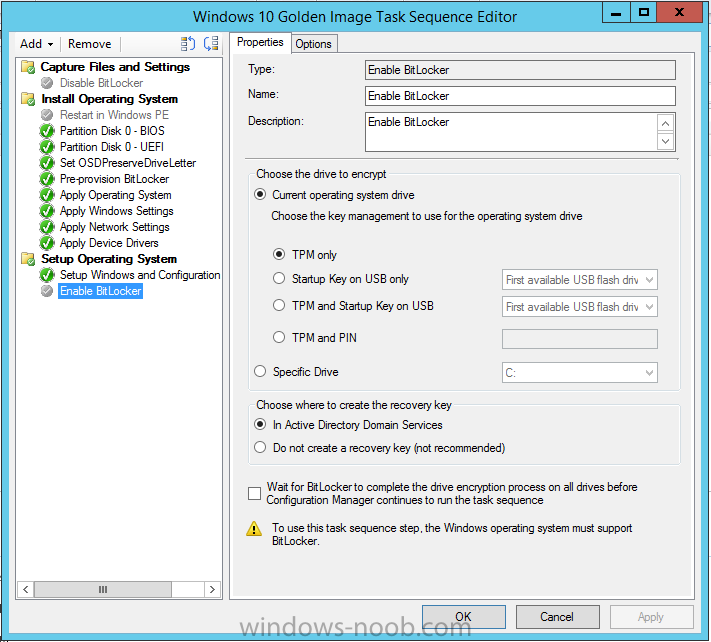Click the Capture Files and Settings folder icon

click(x=29, y=67)
